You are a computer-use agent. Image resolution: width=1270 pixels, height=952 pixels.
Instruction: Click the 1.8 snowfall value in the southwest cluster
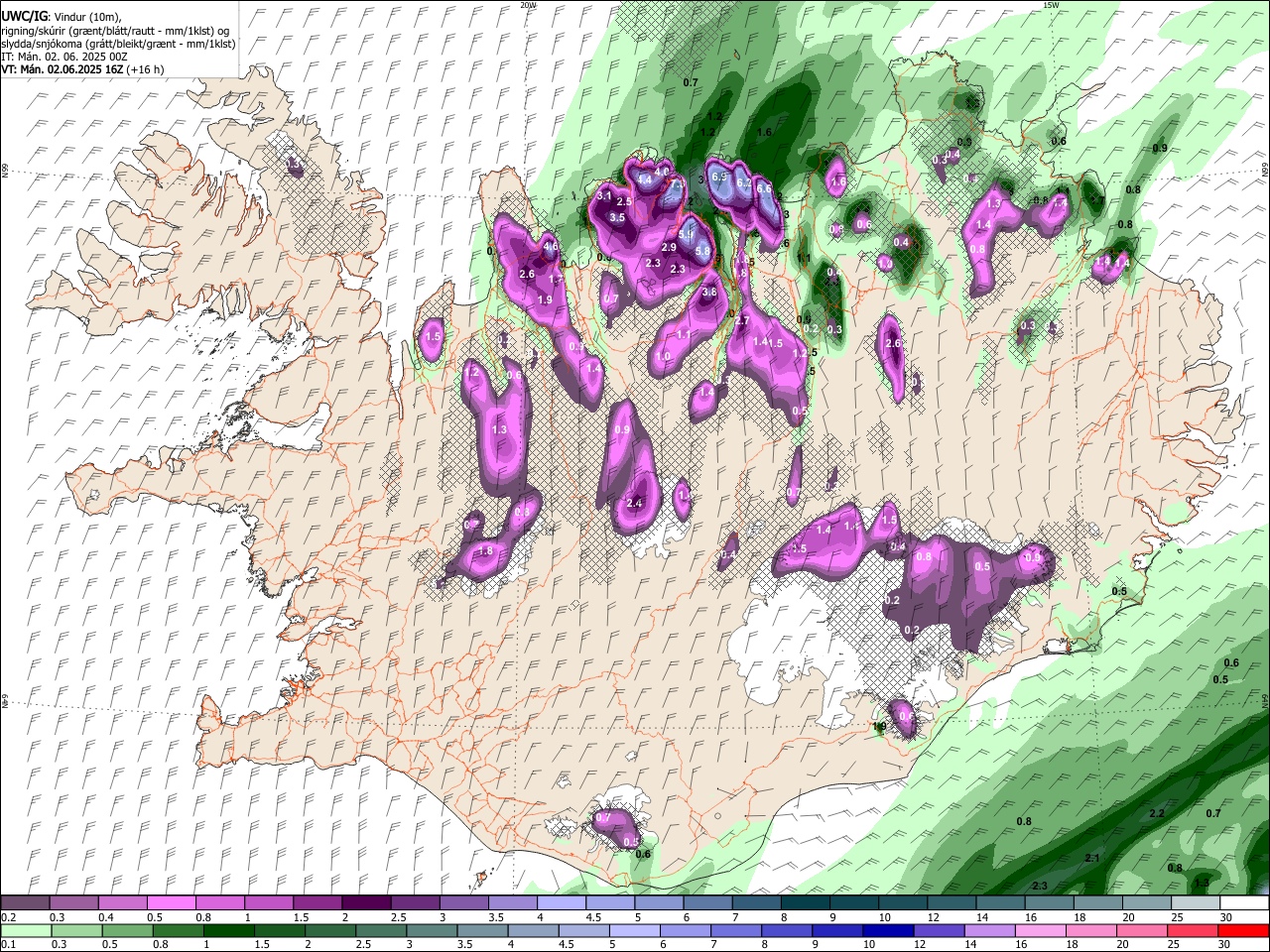(486, 551)
